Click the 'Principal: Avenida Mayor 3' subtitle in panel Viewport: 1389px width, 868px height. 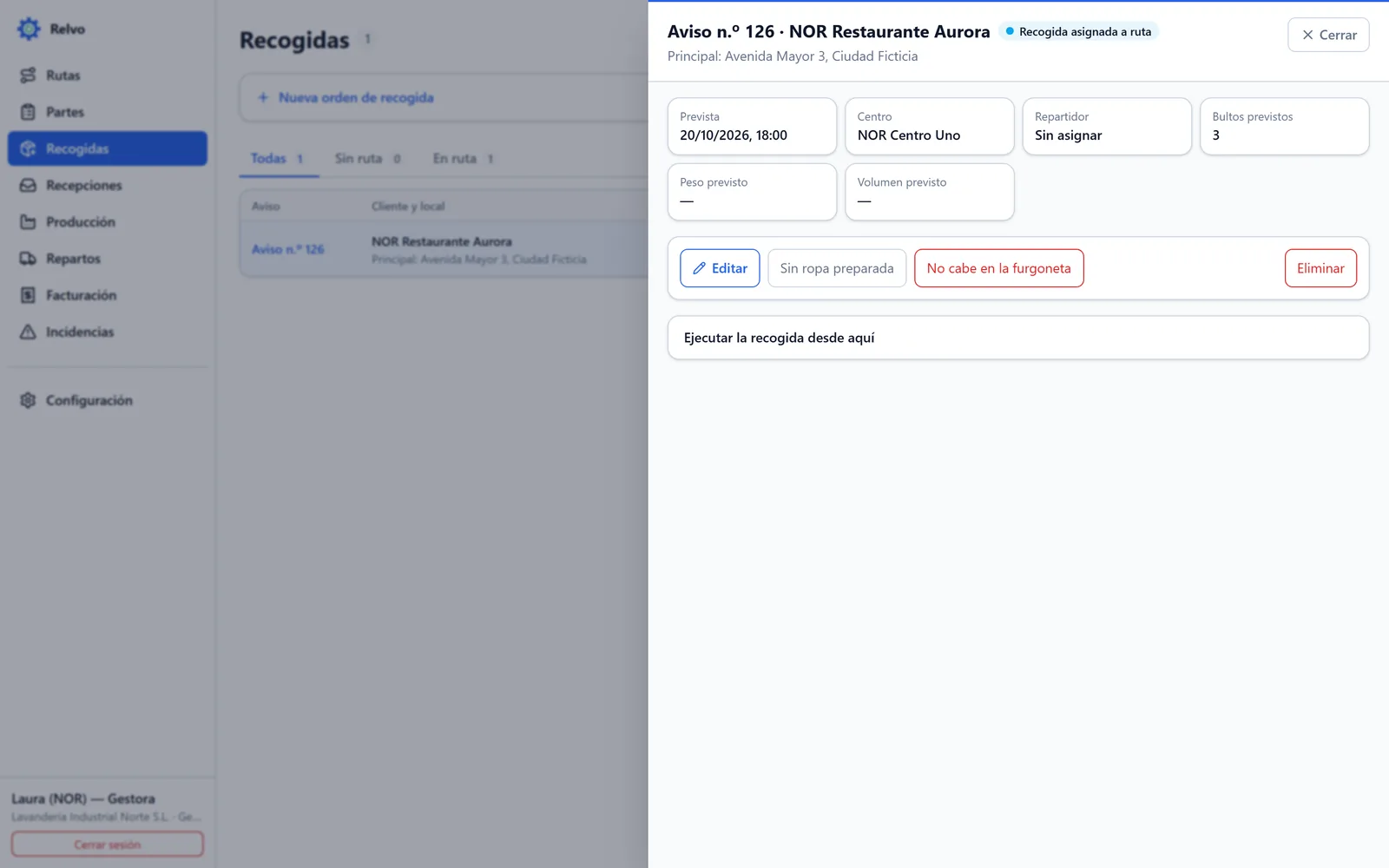point(793,56)
